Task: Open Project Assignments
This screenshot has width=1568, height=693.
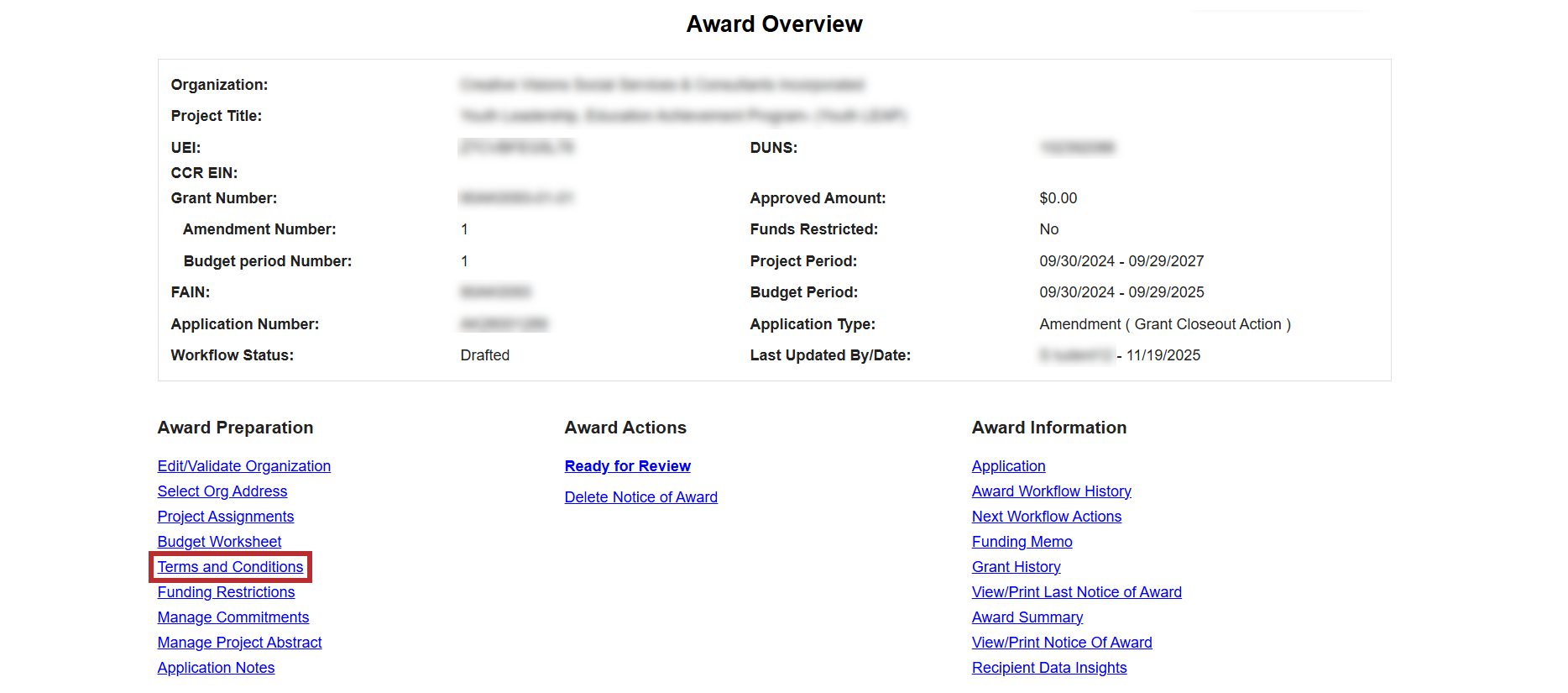Action: point(225,517)
